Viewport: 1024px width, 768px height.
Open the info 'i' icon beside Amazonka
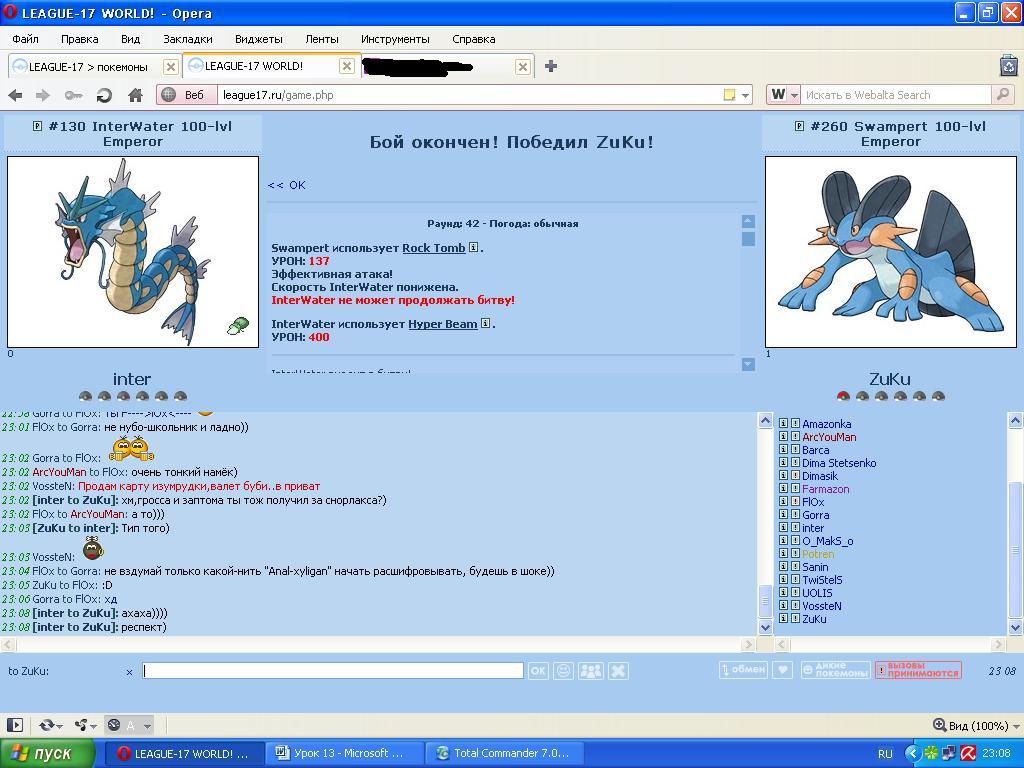[x=784, y=423]
